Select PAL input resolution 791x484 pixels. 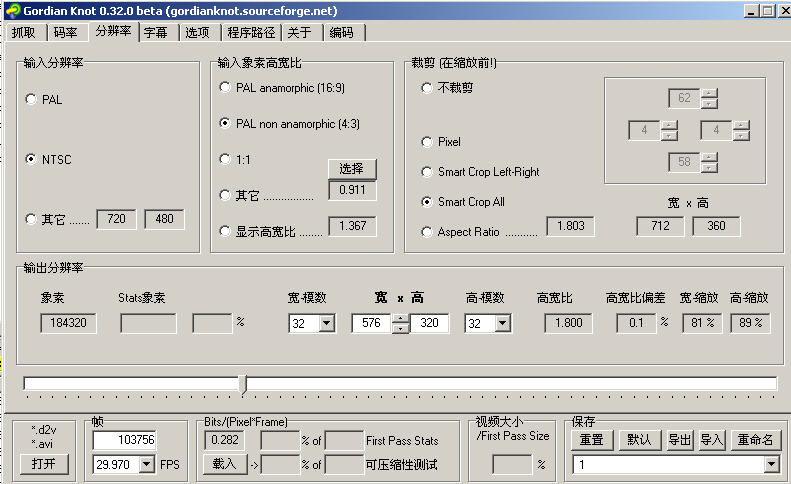[31, 99]
